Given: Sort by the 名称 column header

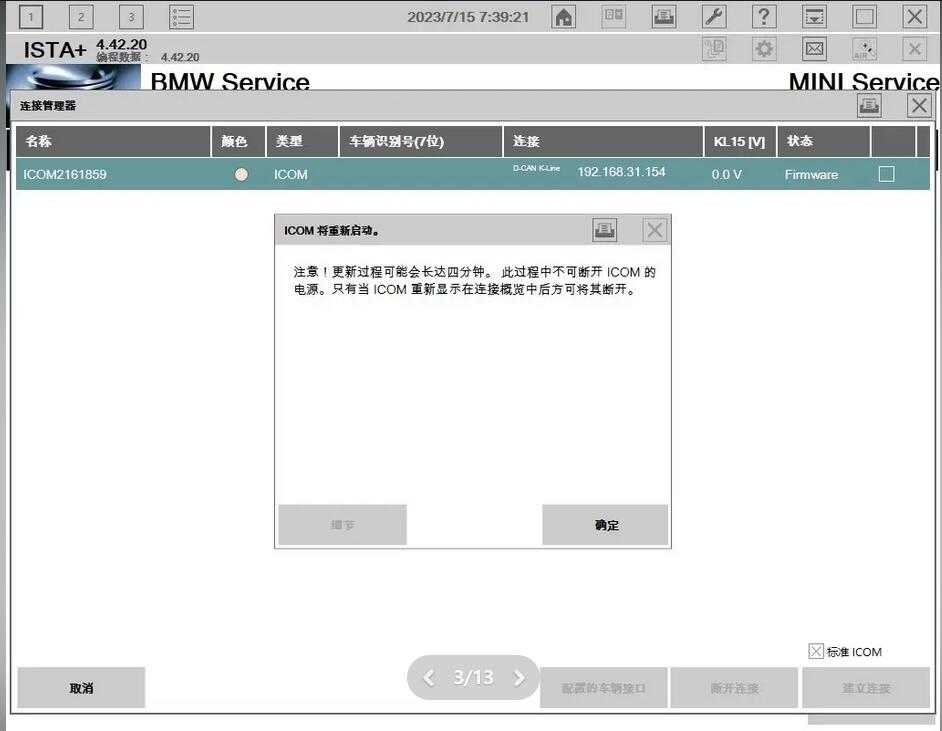Looking at the screenshot, I should click(113, 141).
